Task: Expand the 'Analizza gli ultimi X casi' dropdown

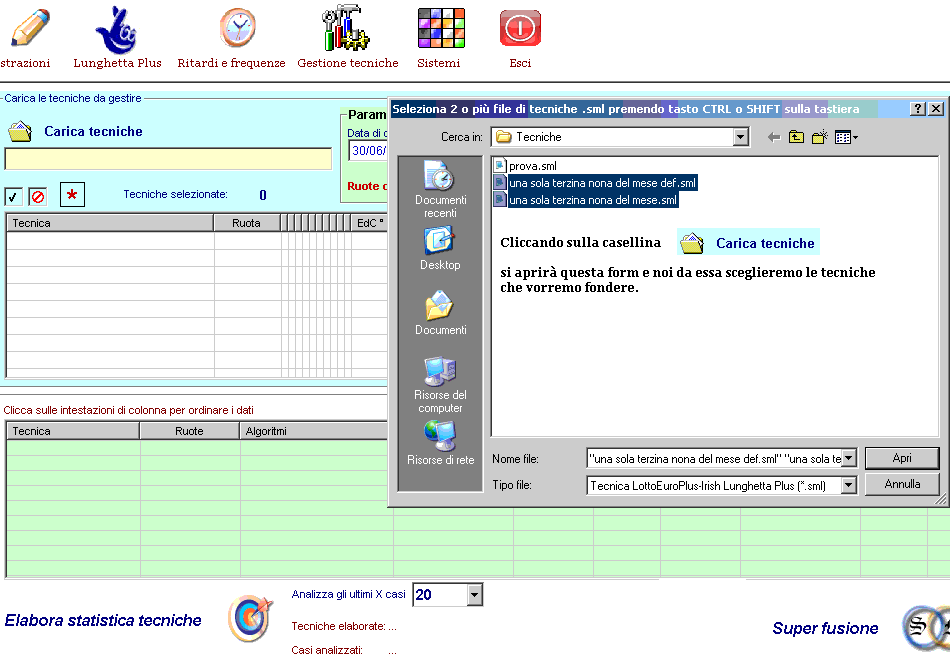Action: click(x=474, y=594)
